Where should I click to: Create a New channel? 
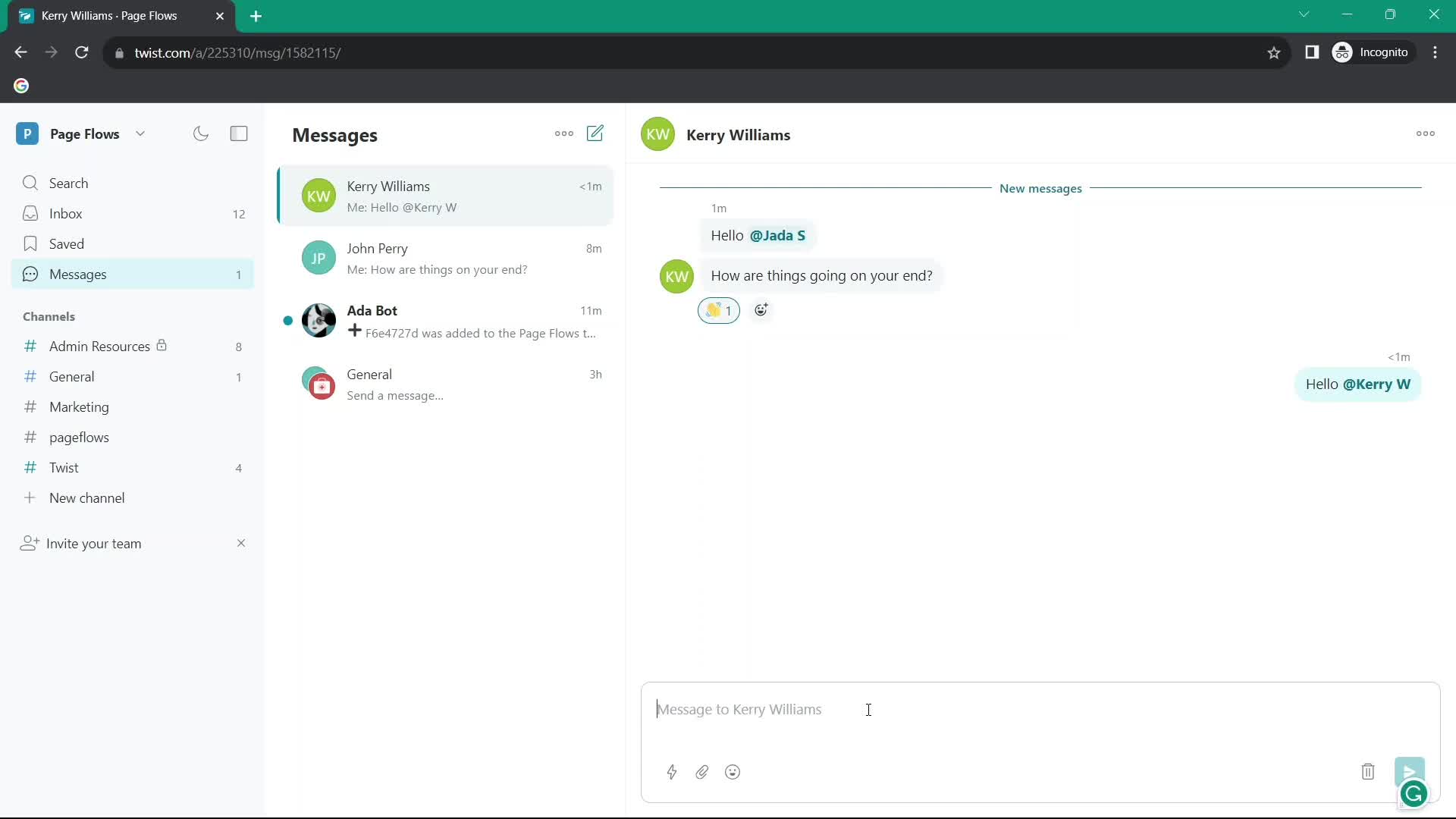[x=133, y=498]
